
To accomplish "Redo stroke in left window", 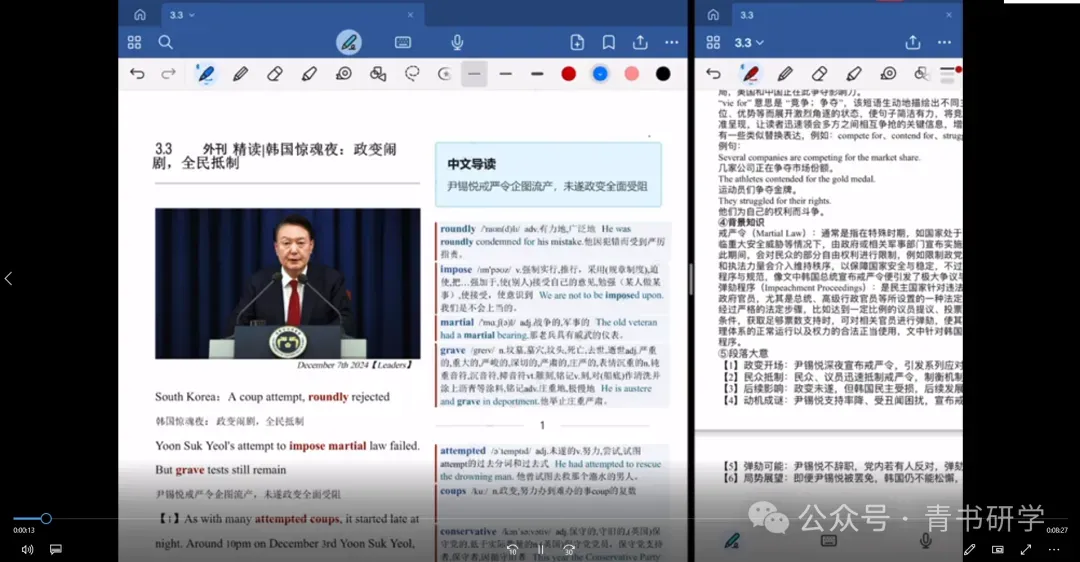I will tap(168, 74).
